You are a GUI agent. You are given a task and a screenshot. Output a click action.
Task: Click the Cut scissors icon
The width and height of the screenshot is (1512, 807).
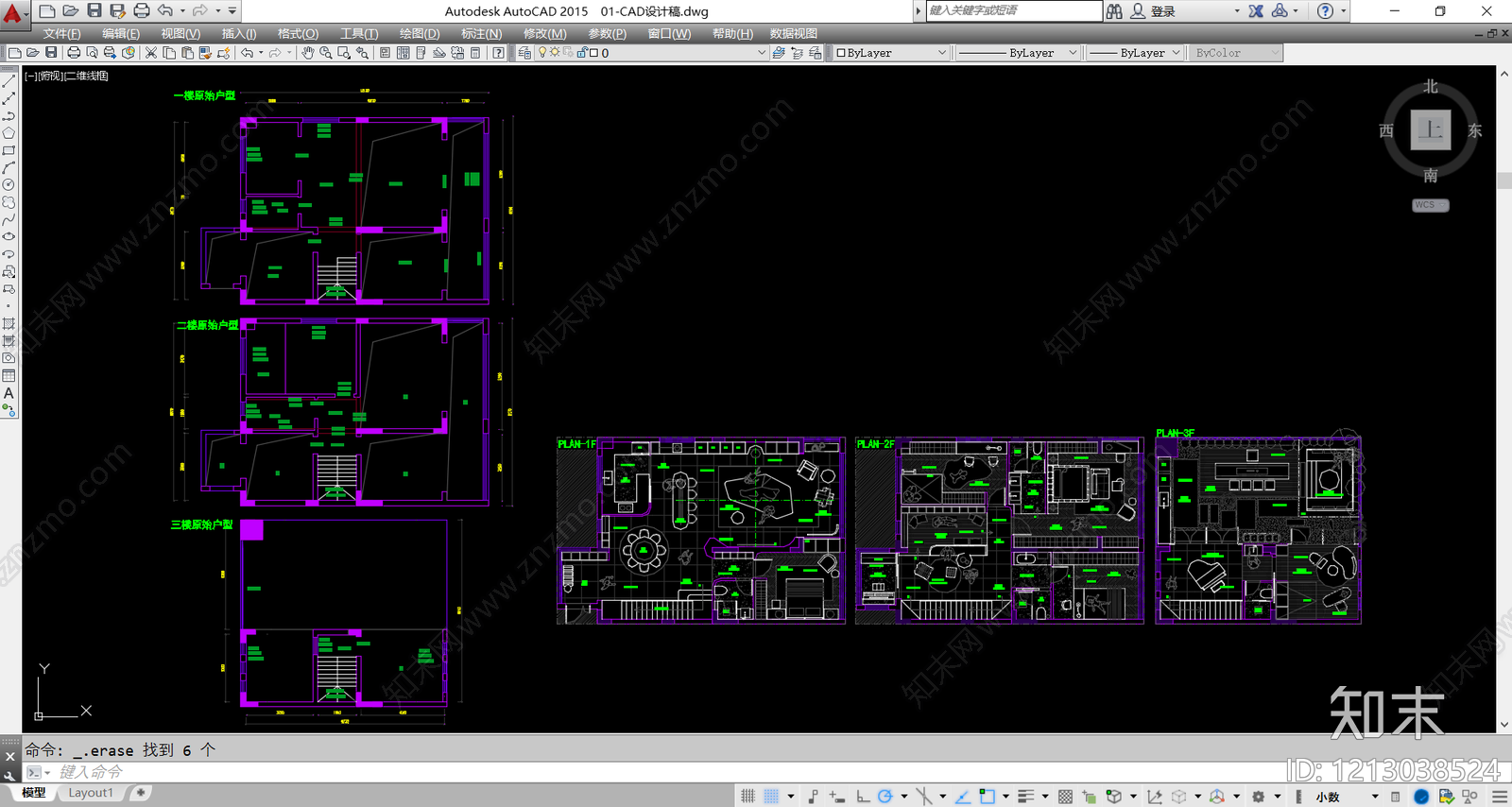click(151, 53)
